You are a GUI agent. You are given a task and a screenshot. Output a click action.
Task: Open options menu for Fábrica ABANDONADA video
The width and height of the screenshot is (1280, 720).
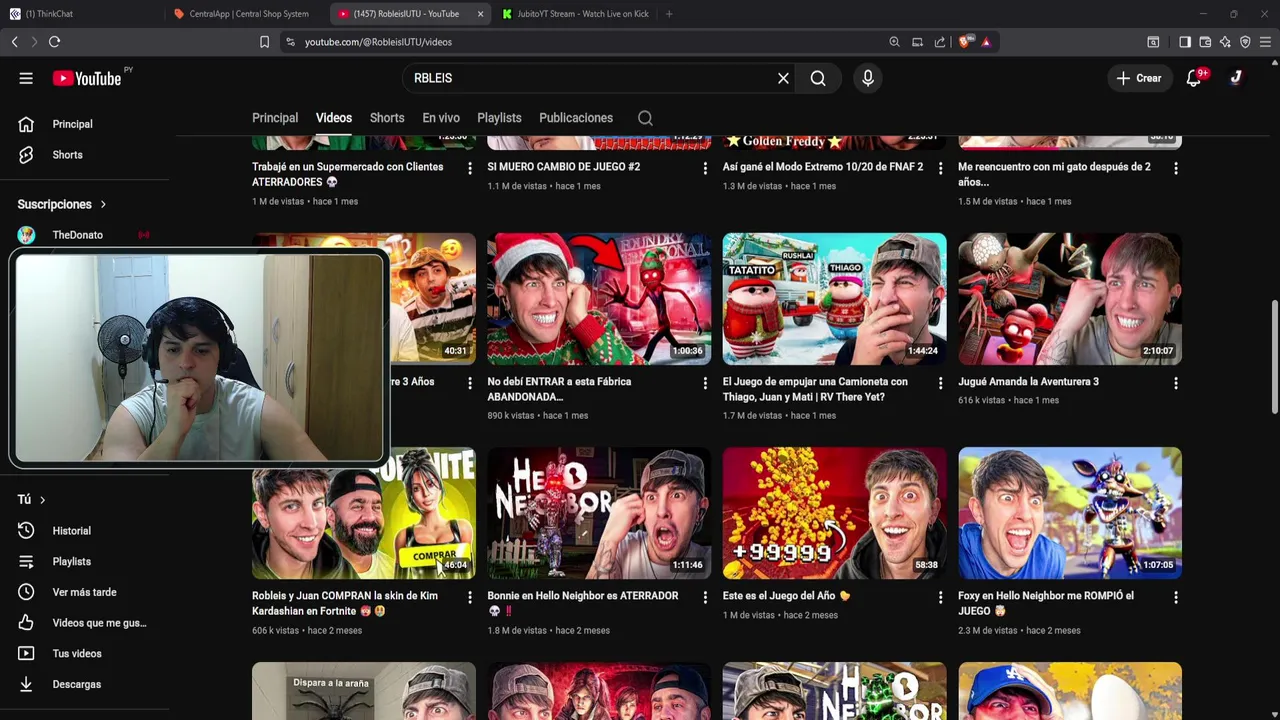(x=705, y=383)
